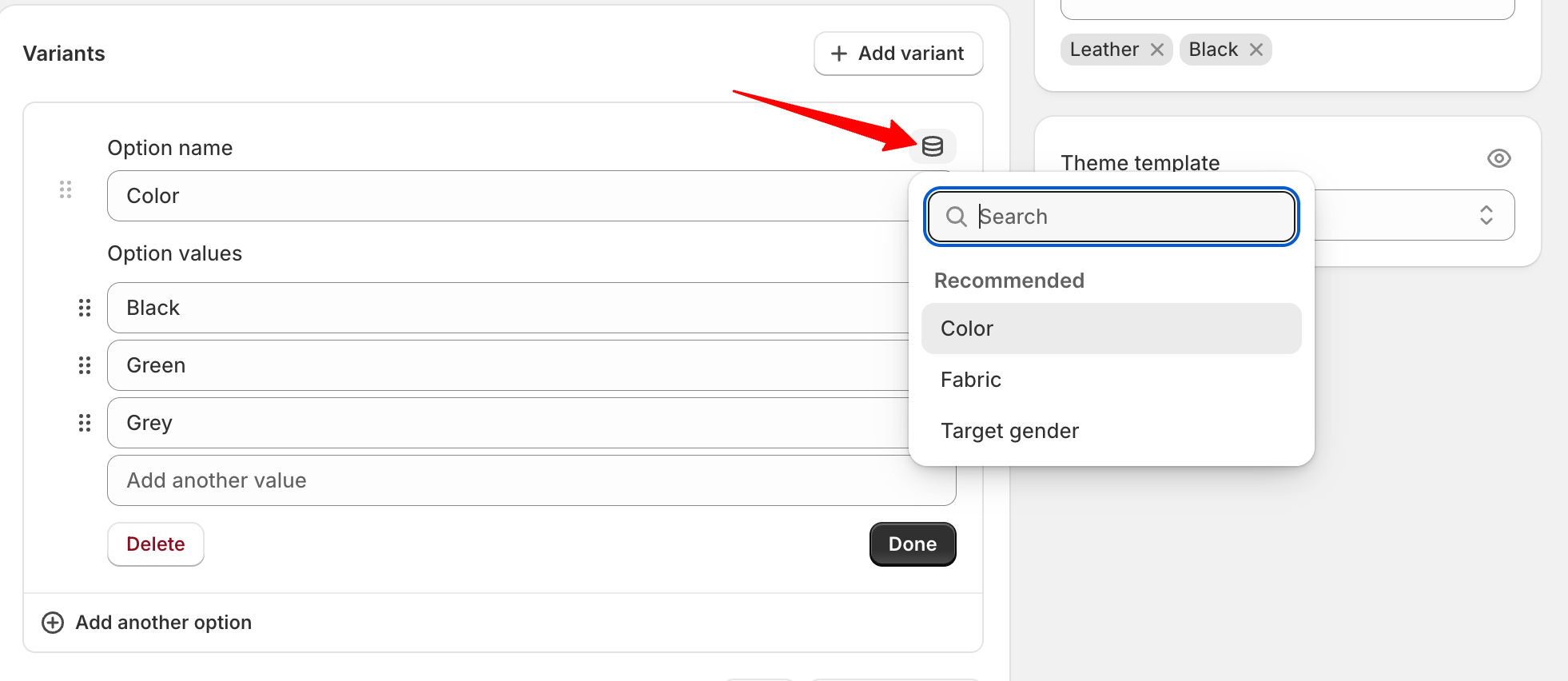Click the drag handle next to Black value
The height and width of the screenshot is (681, 1568).
(85, 308)
